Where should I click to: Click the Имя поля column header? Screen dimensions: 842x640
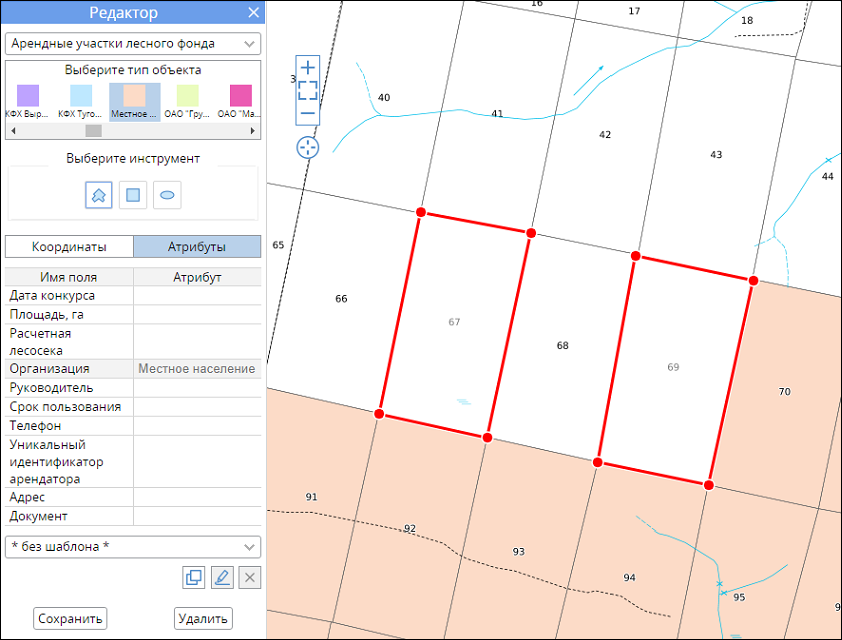point(69,277)
